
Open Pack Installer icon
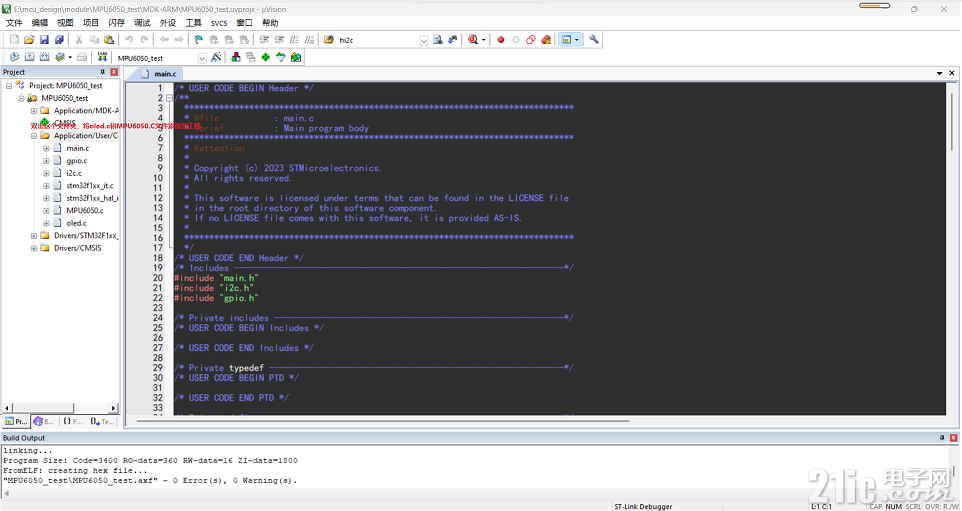click(x=296, y=57)
